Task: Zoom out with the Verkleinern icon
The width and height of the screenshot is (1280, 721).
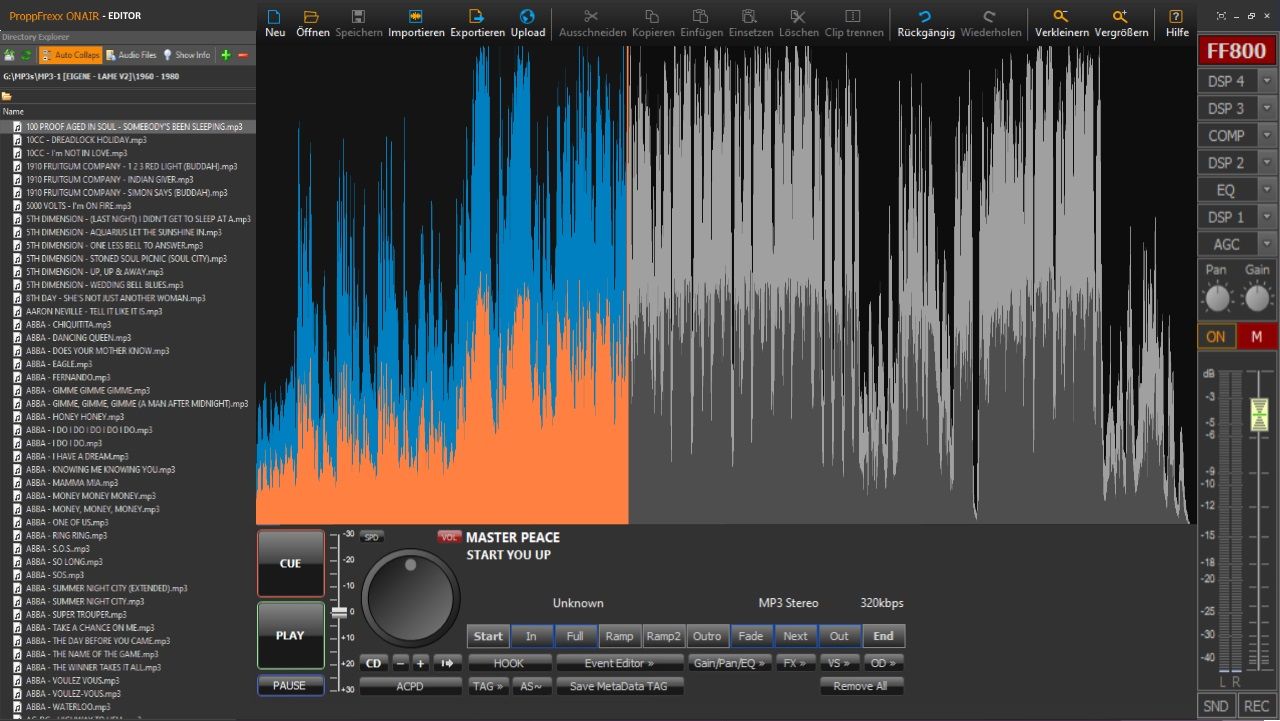Action: pyautogui.click(x=1061, y=17)
